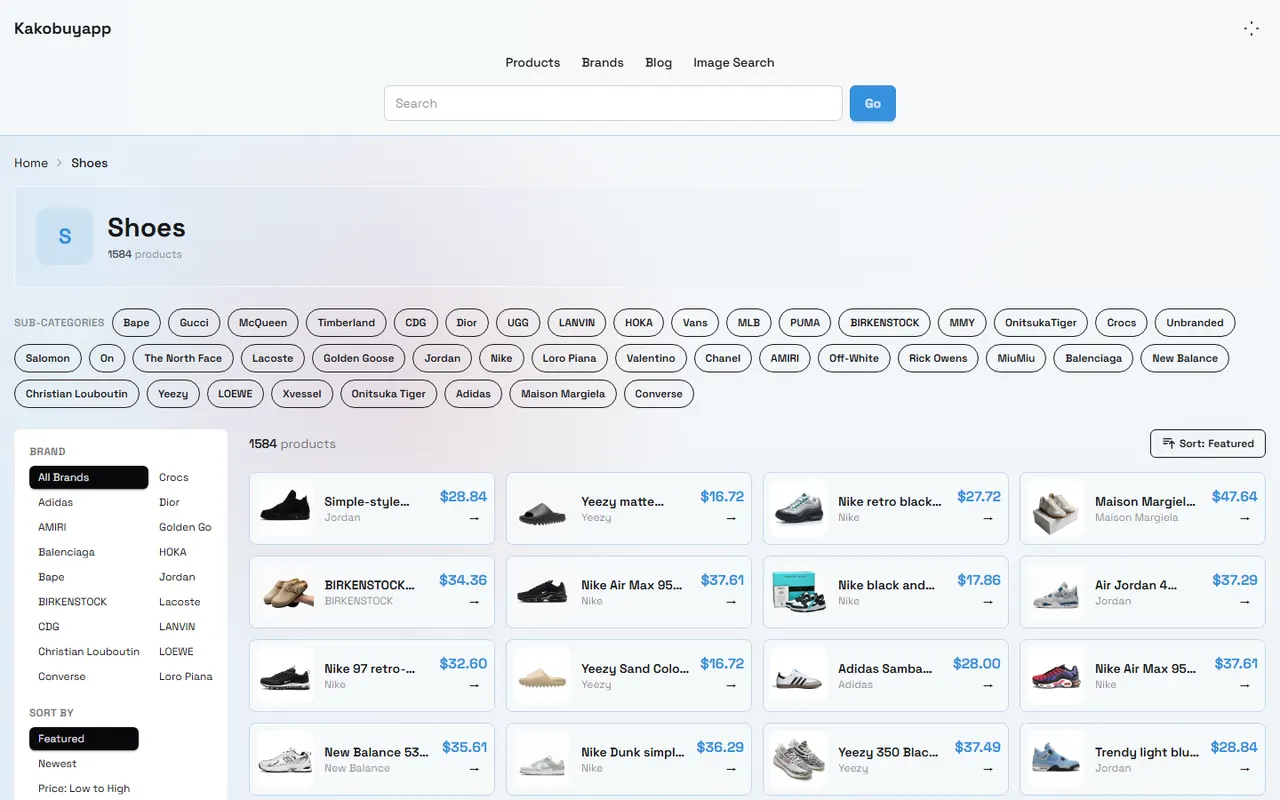Choose Newest under Sort By

coord(58,764)
